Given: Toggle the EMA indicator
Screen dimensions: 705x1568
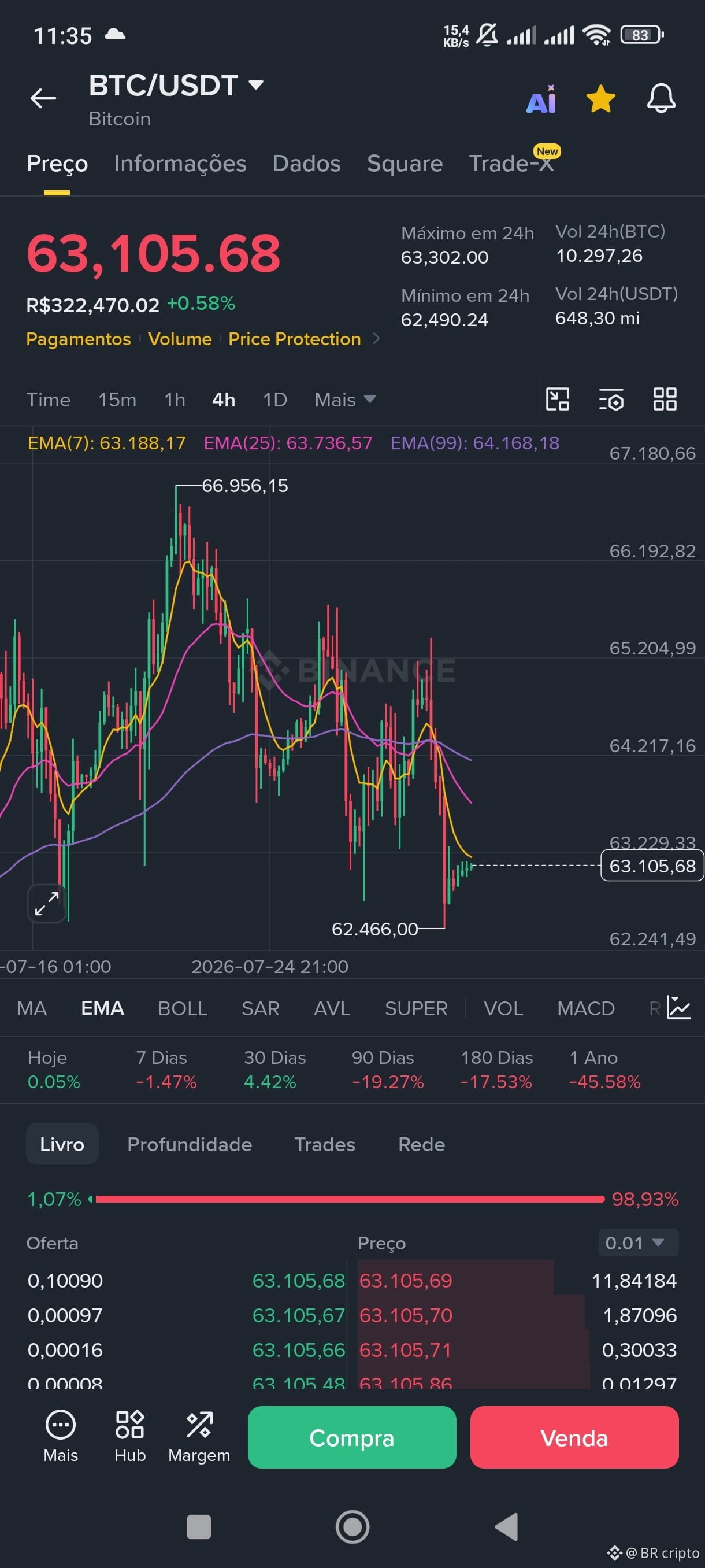Looking at the screenshot, I should click(x=102, y=1008).
